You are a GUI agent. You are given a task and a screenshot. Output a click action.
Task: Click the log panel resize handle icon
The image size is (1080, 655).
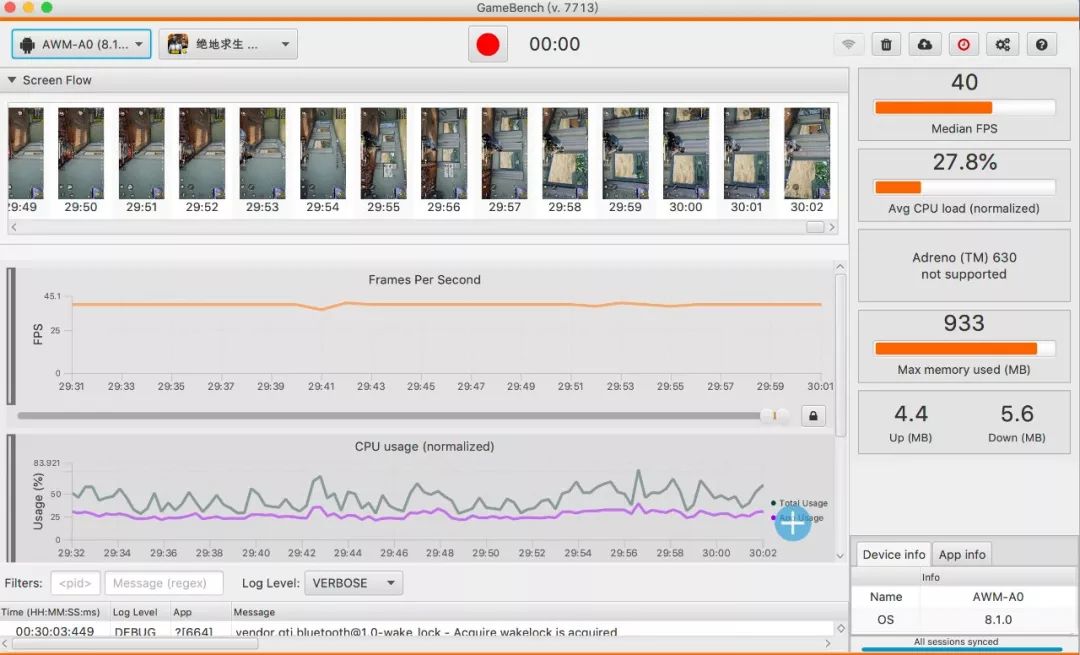(840, 628)
